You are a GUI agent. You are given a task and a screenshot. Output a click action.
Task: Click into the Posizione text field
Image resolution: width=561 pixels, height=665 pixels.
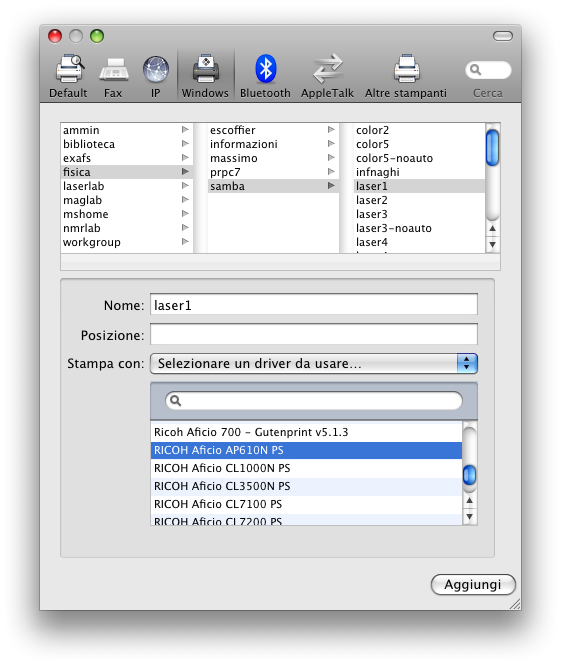pyautogui.click(x=314, y=334)
